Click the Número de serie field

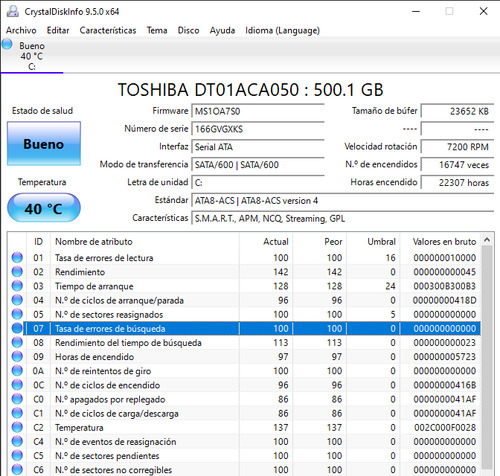pos(258,129)
